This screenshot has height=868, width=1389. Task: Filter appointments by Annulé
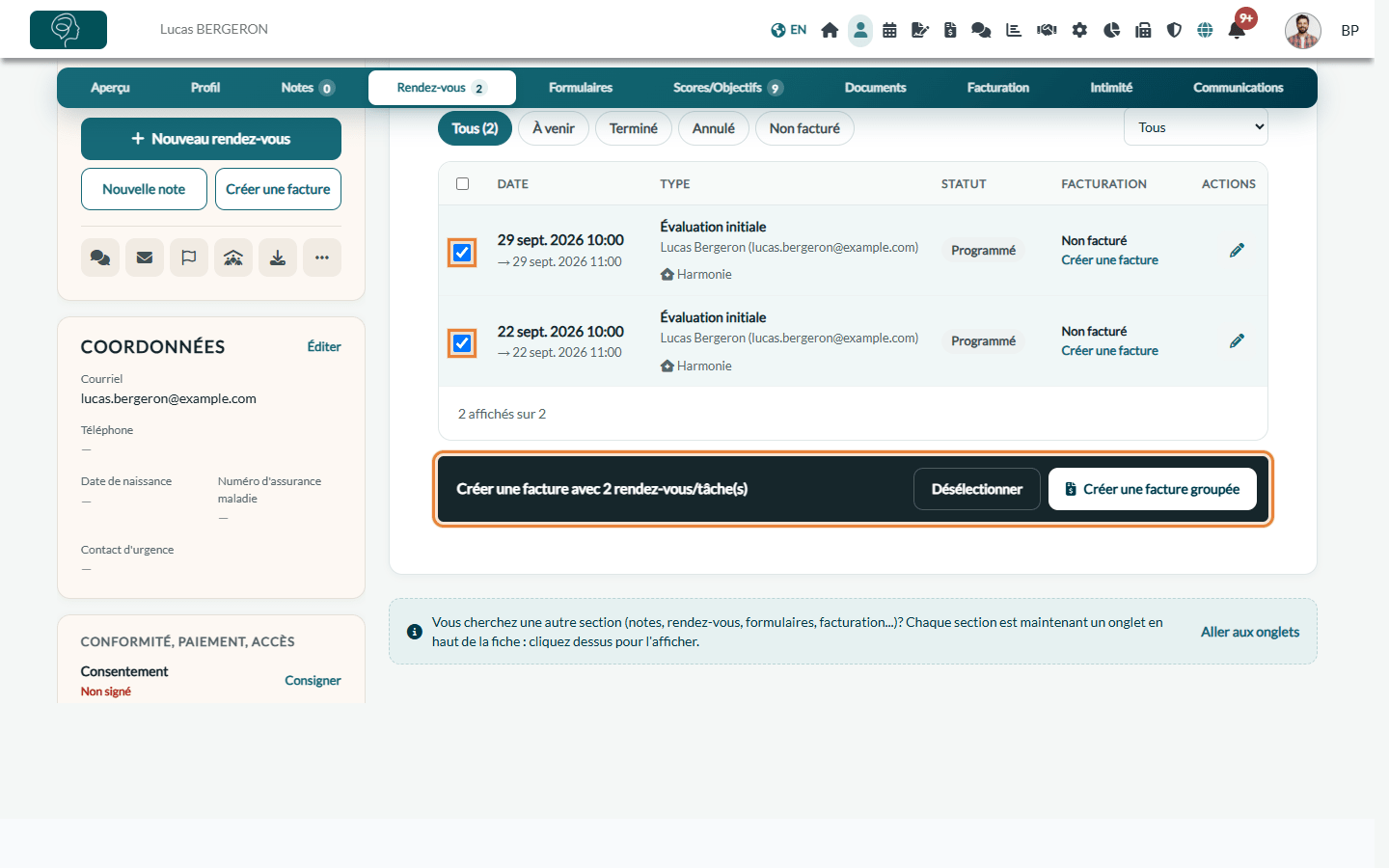[x=714, y=128]
